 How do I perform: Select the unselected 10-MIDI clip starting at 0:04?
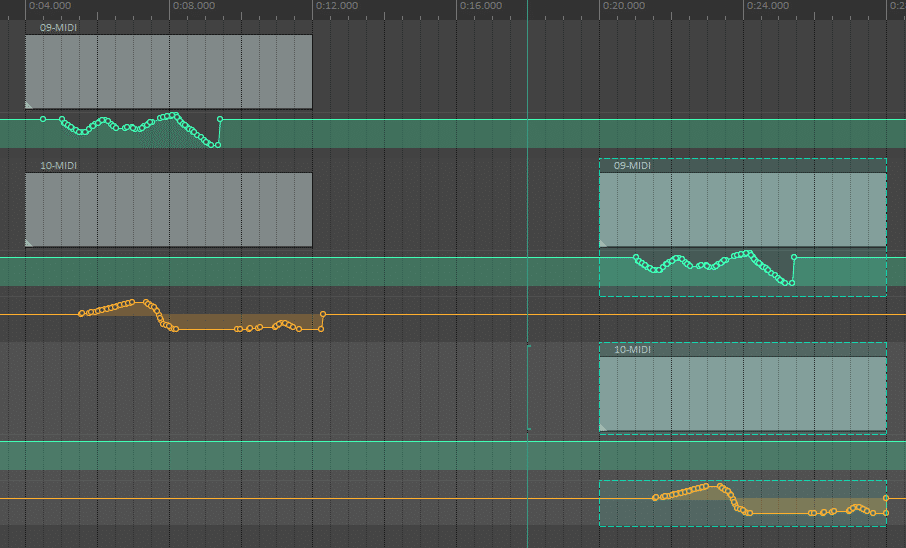[x=169, y=210]
